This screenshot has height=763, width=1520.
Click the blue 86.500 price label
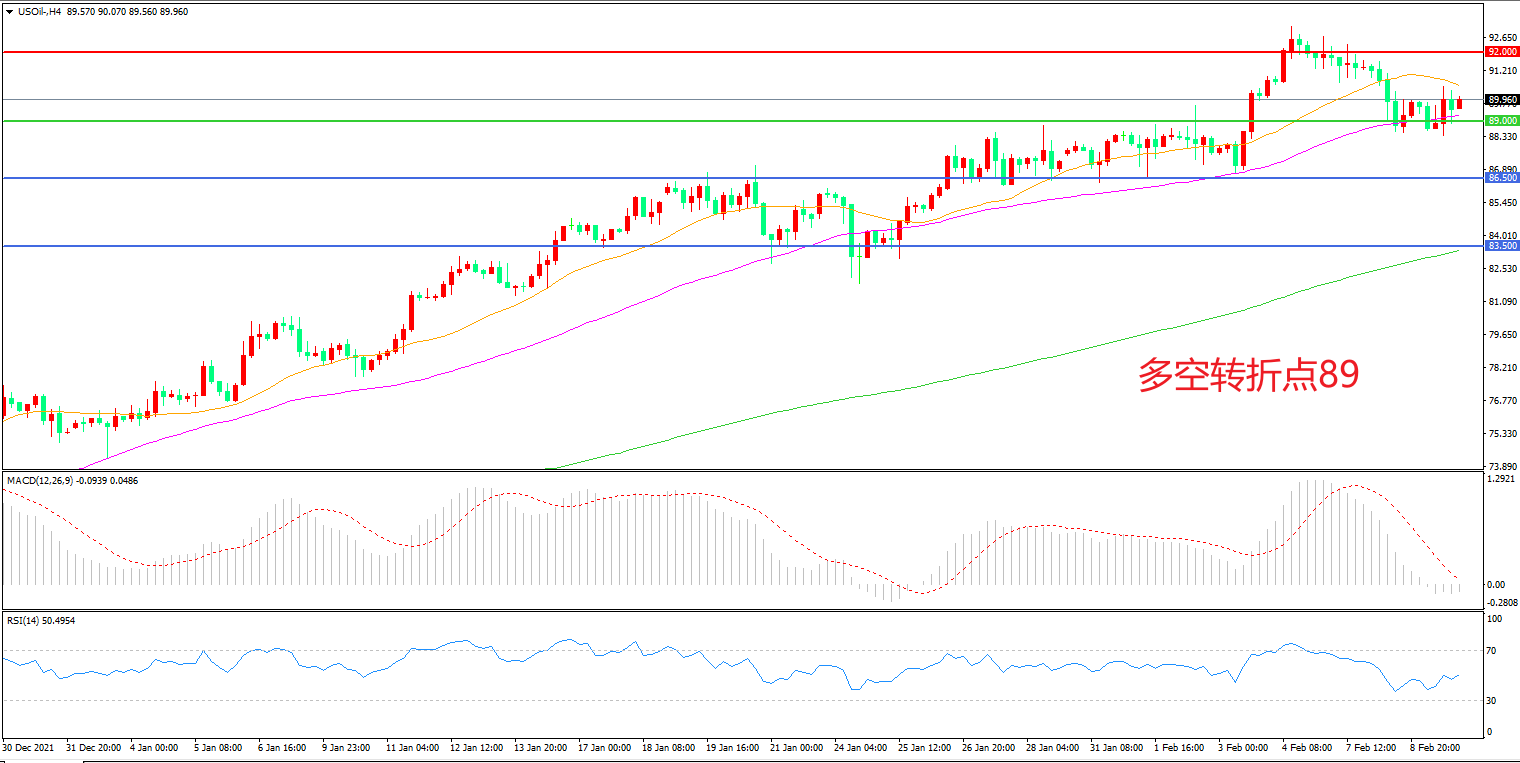click(1502, 177)
